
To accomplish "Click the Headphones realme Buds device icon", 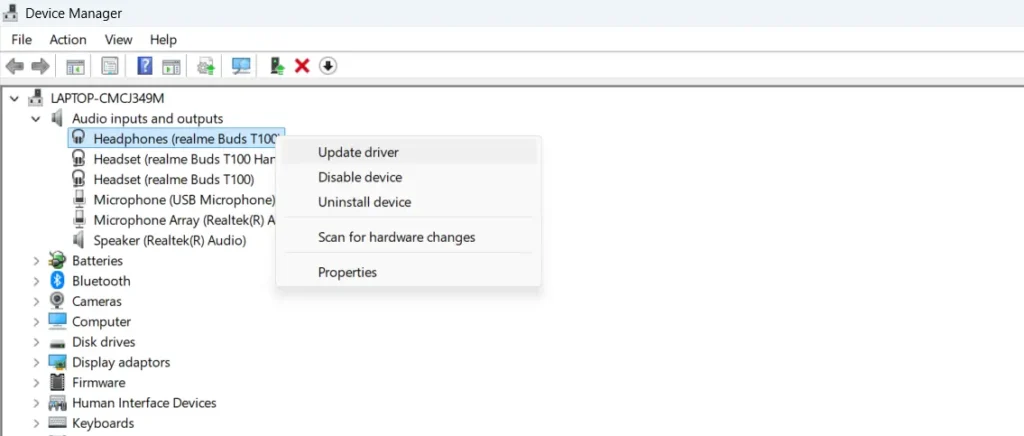I will tap(79, 138).
